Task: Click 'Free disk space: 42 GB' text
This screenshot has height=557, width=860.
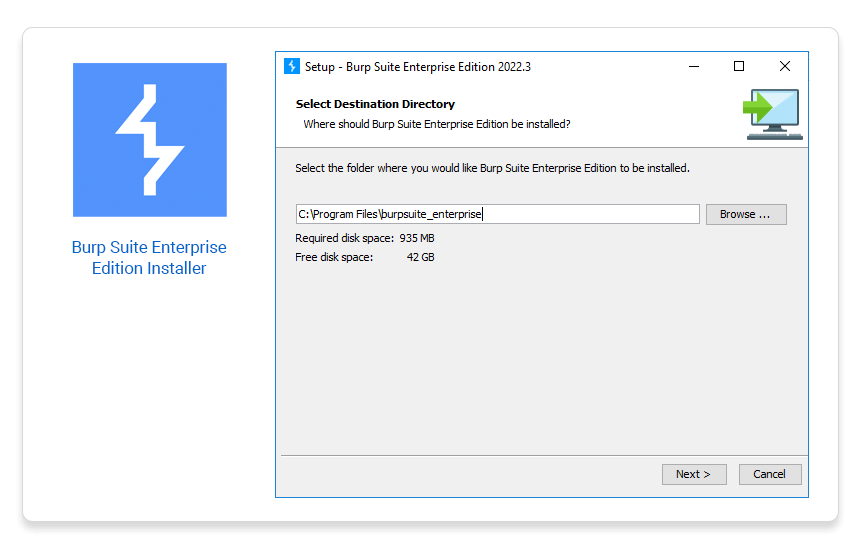Action: [x=365, y=257]
